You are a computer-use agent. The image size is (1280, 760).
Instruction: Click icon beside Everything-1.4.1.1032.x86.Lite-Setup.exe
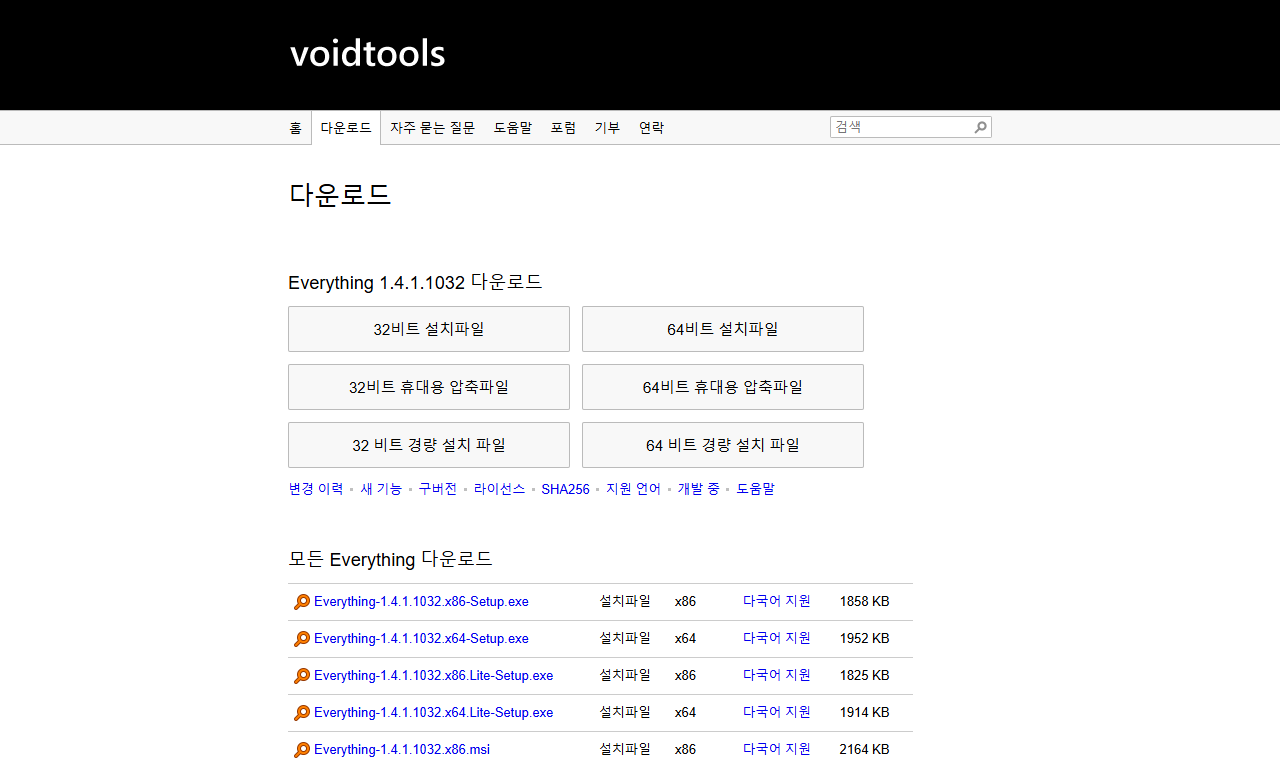(x=302, y=676)
